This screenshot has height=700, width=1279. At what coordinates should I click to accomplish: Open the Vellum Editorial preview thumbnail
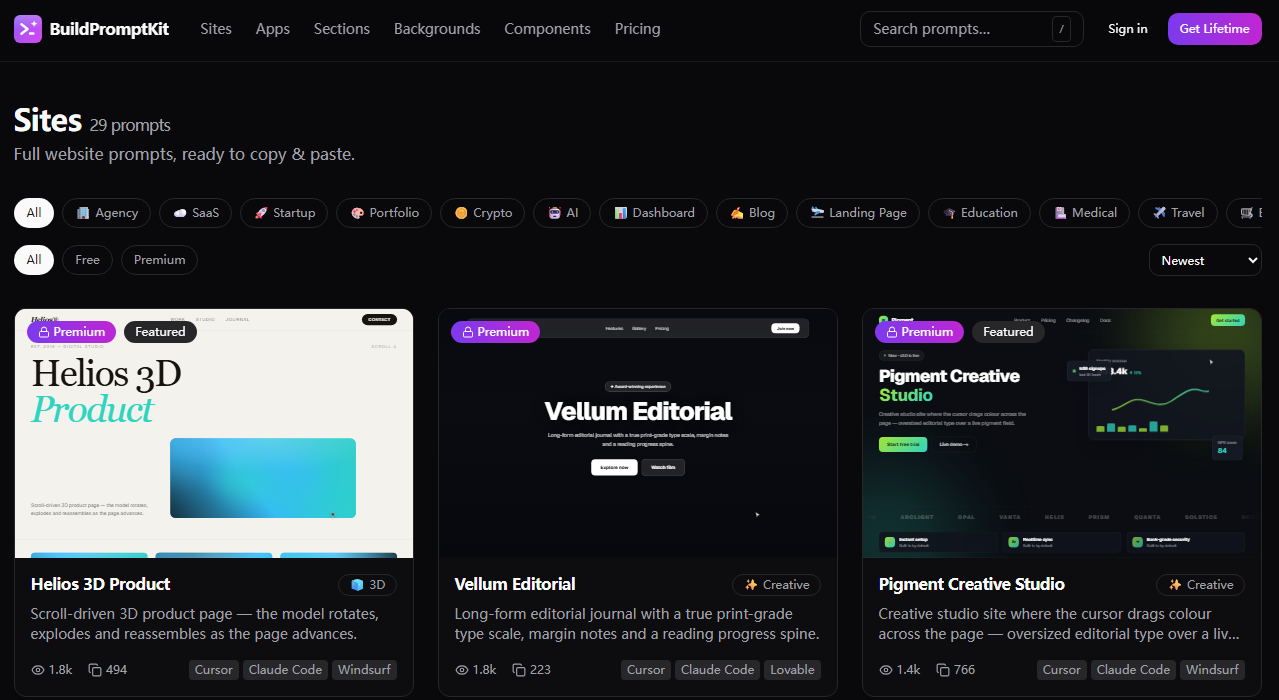coord(638,433)
